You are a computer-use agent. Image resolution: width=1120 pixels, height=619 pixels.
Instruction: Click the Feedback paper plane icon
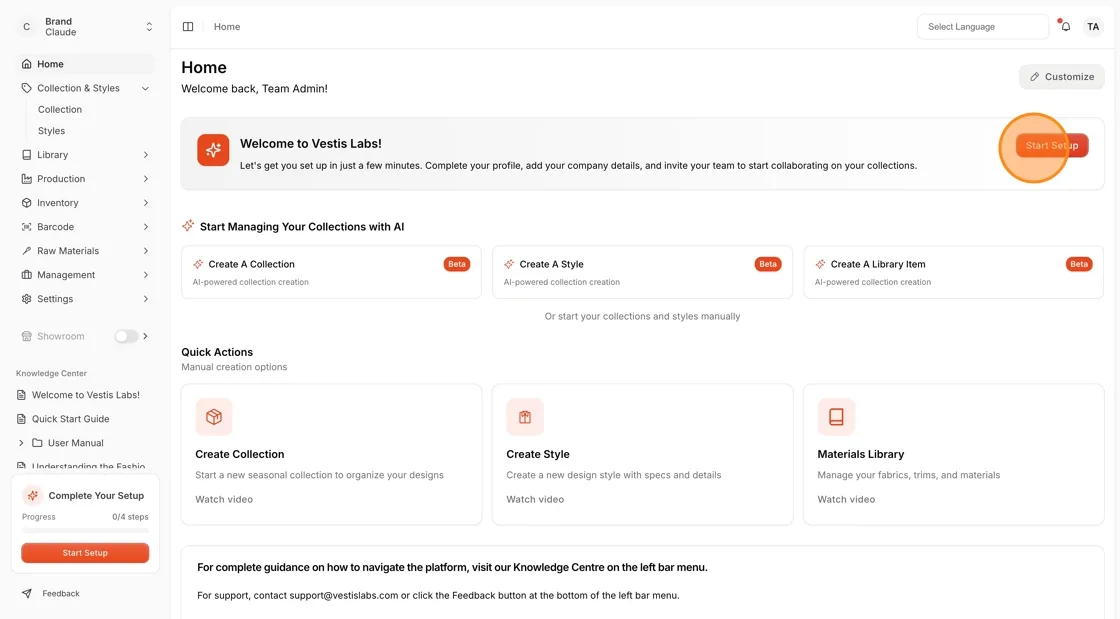pos(26,594)
